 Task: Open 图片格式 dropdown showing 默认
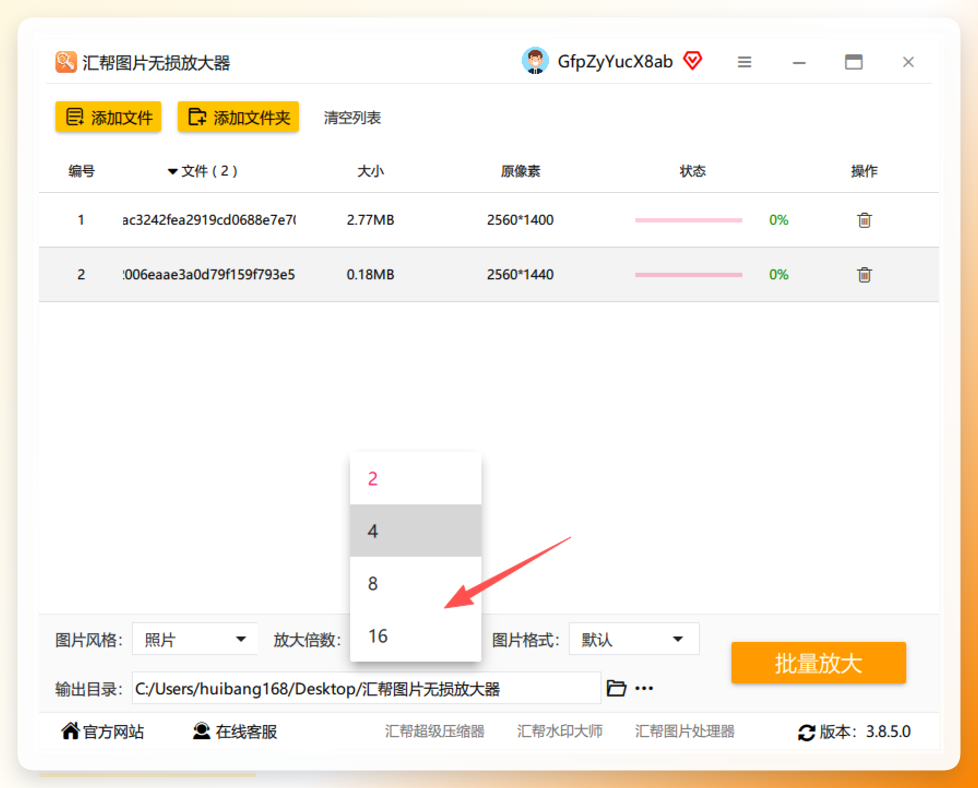pyautogui.click(x=634, y=639)
